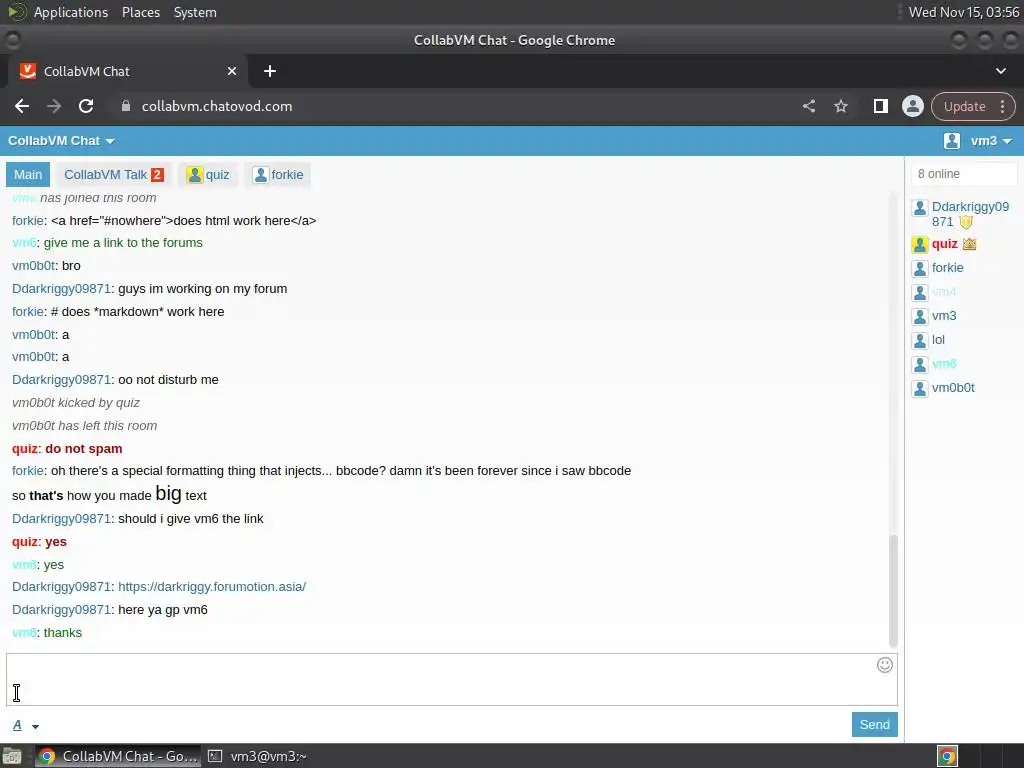The image size is (1024, 768).
Task: Click the address bar URL
Action: click(217, 106)
